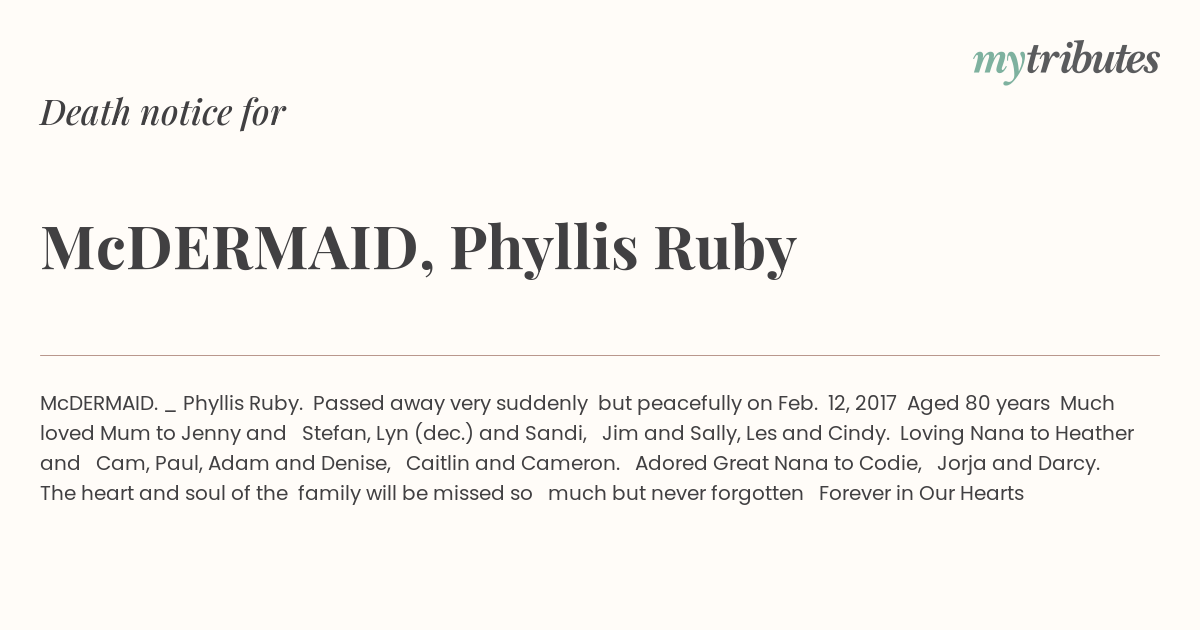Click the "Aged 80 years" text
The width and height of the screenshot is (1200, 630).
tap(978, 403)
